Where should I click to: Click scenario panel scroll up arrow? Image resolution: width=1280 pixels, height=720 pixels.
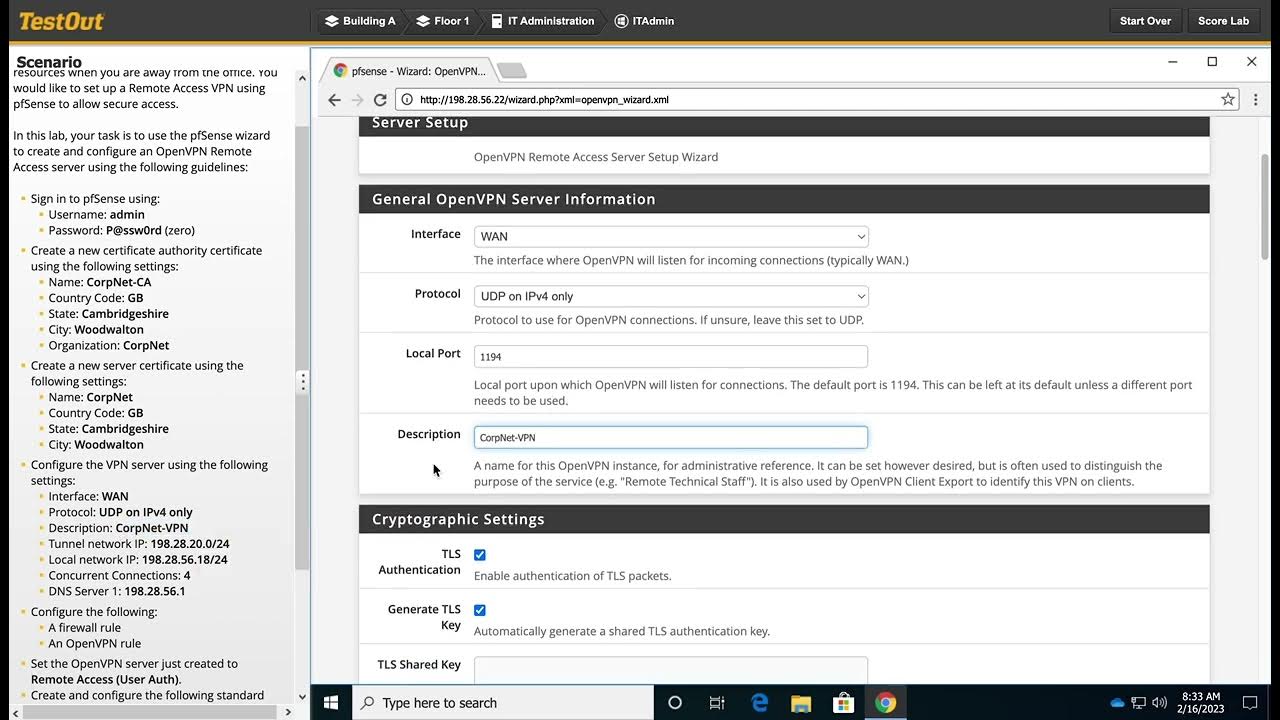[x=302, y=76]
